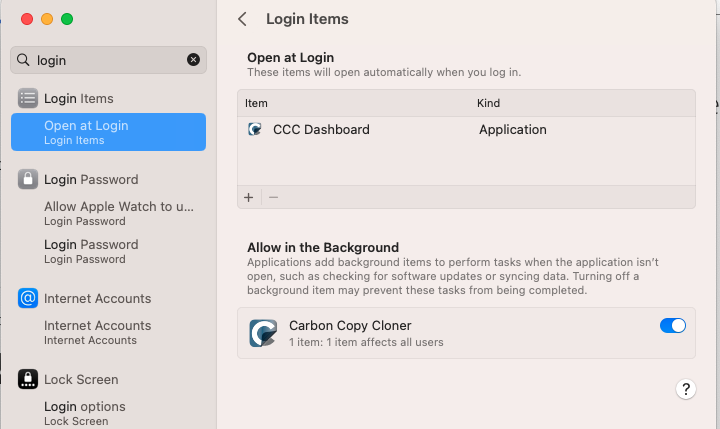Add a login item with plus button
The image size is (720, 429).
pyautogui.click(x=249, y=197)
